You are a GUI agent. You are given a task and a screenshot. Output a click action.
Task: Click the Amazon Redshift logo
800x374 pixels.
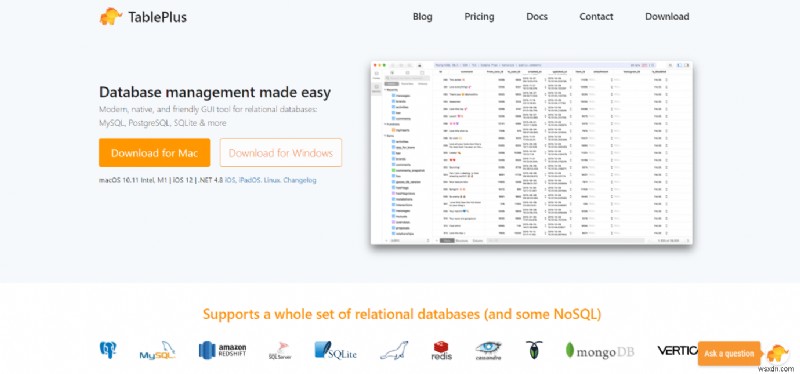[x=222, y=351]
